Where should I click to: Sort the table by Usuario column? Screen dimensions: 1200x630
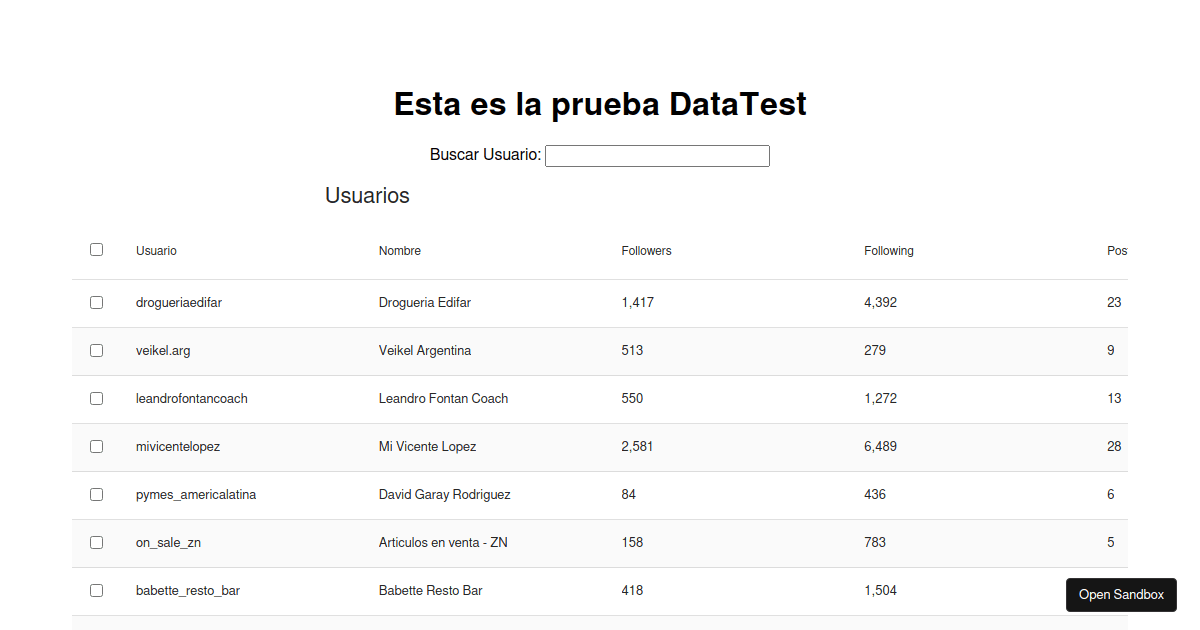pyautogui.click(x=156, y=250)
